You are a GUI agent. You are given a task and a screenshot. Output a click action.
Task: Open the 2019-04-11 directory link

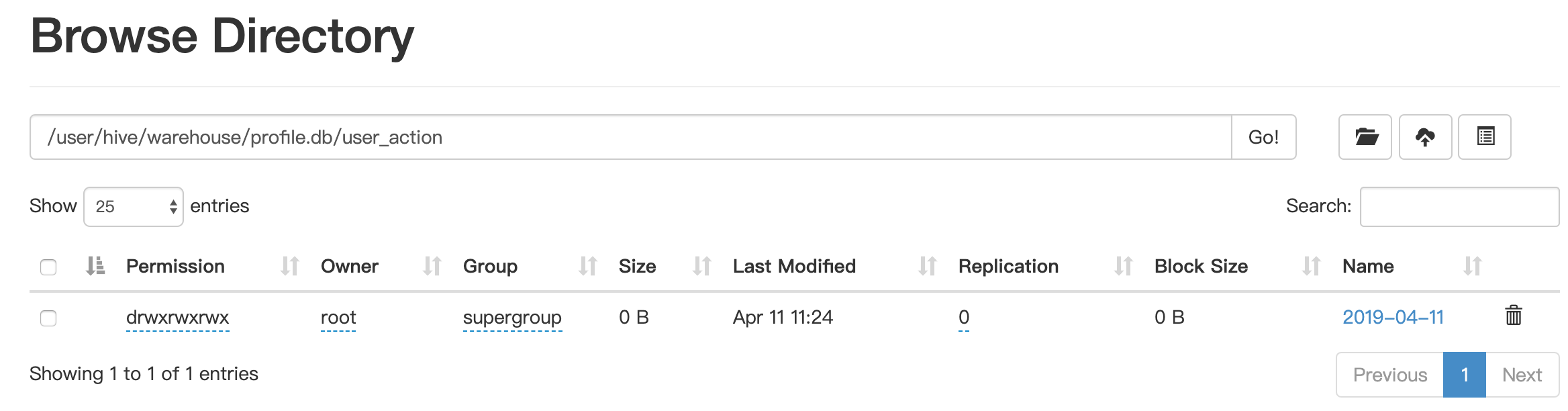click(1393, 317)
